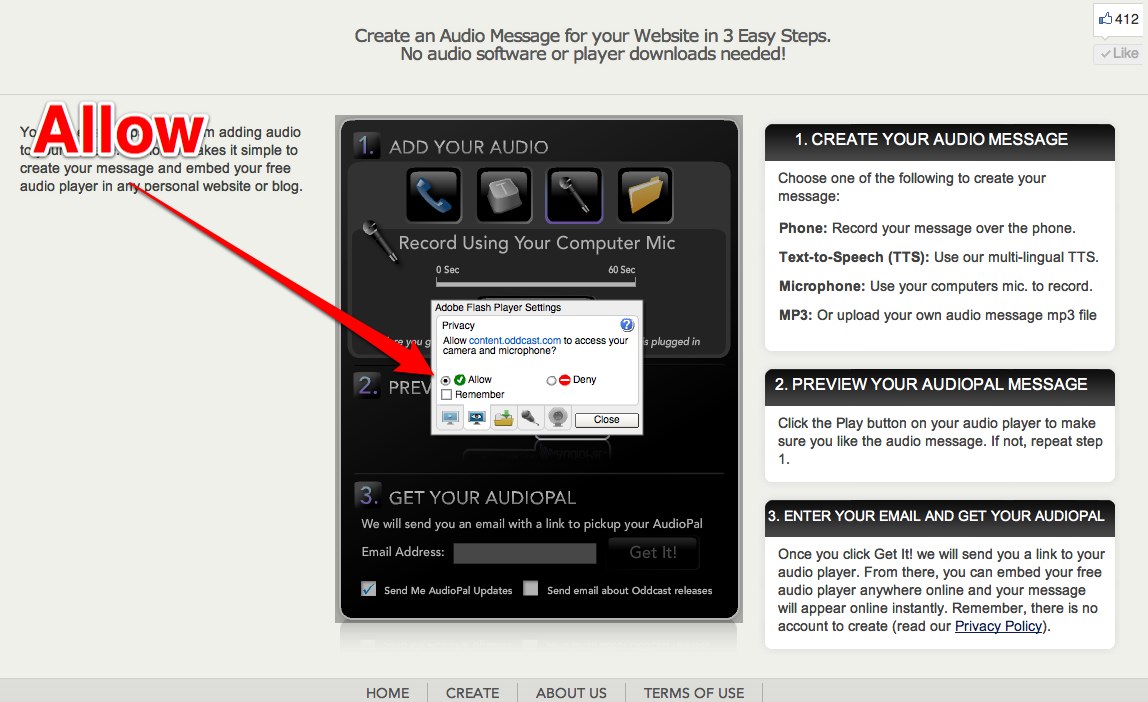Image resolution: width=1148 pixels, height=702 pixels.
Task: Open the Privacy Policy link
Action: tap(998, 626)
